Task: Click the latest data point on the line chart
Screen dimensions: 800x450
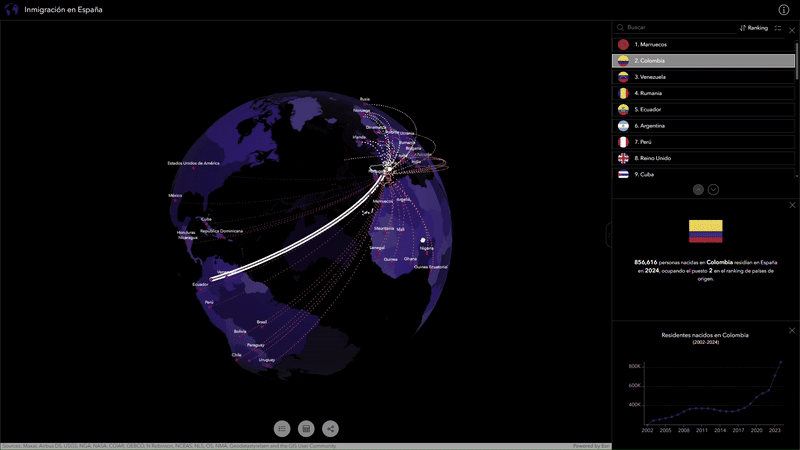Action: [x=781, y=362]
